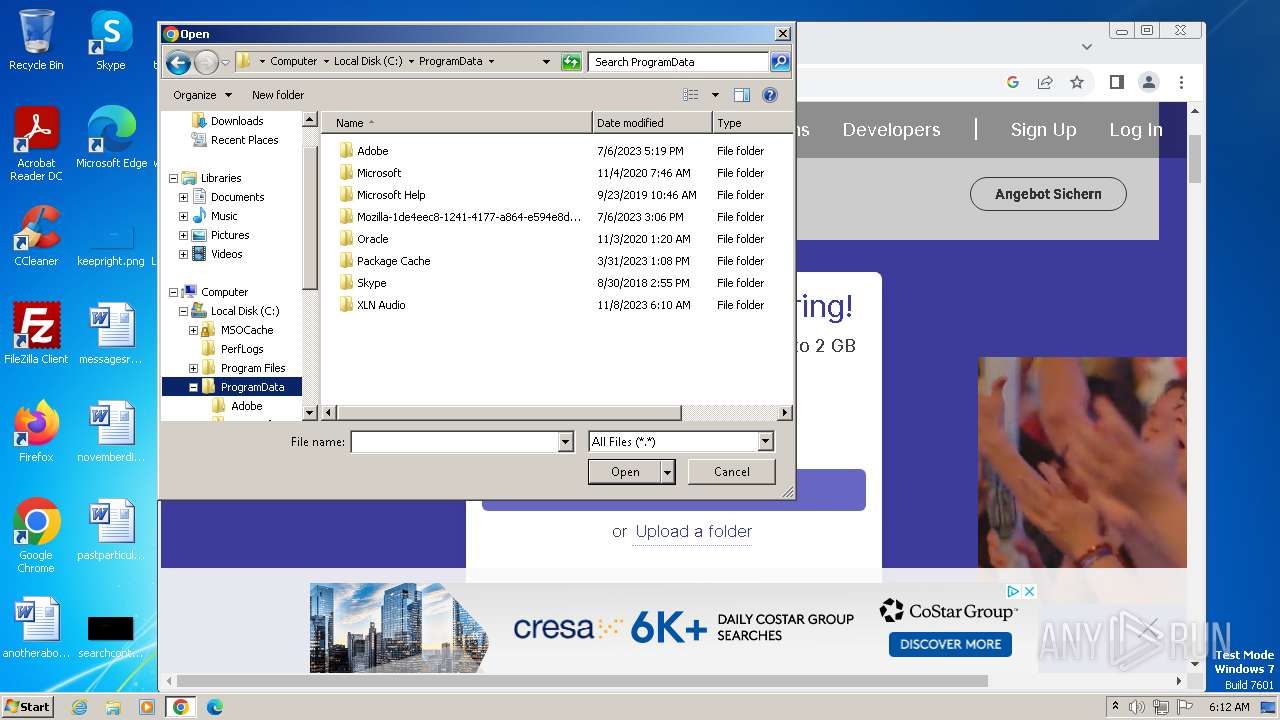The width and height of the screenshot is (1280, 720).
Task: Open the view options dropdown arrow
Action: [x=715, y=95]
